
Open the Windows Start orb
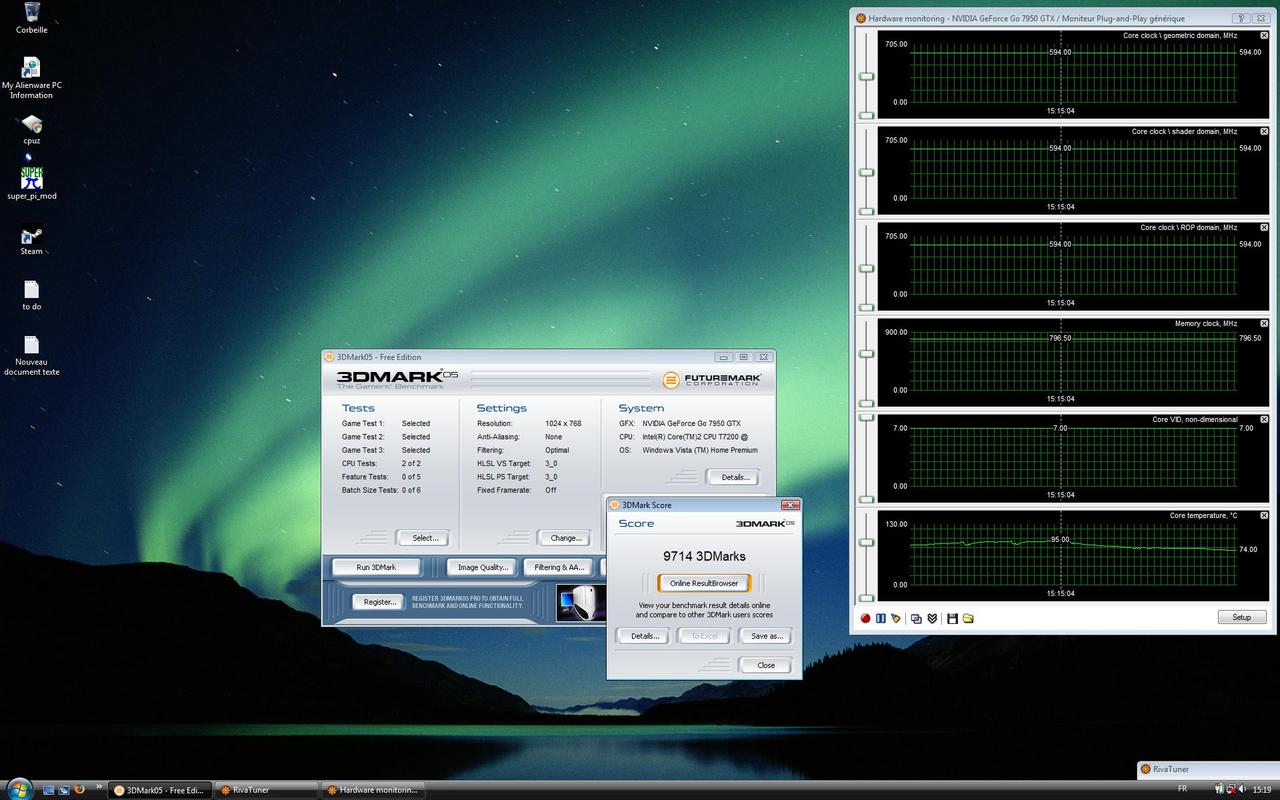(x=18, y=788)
